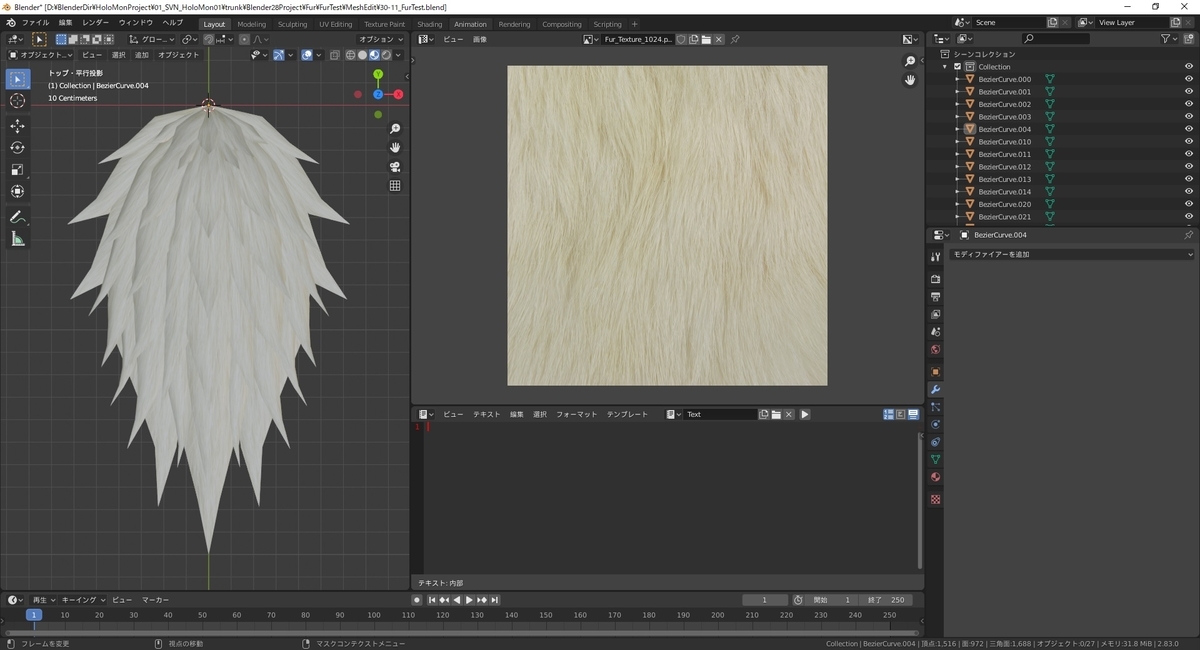Activate the Scale tool
The height and width of the screenshot is (650, 1200).
click(18, 169)
